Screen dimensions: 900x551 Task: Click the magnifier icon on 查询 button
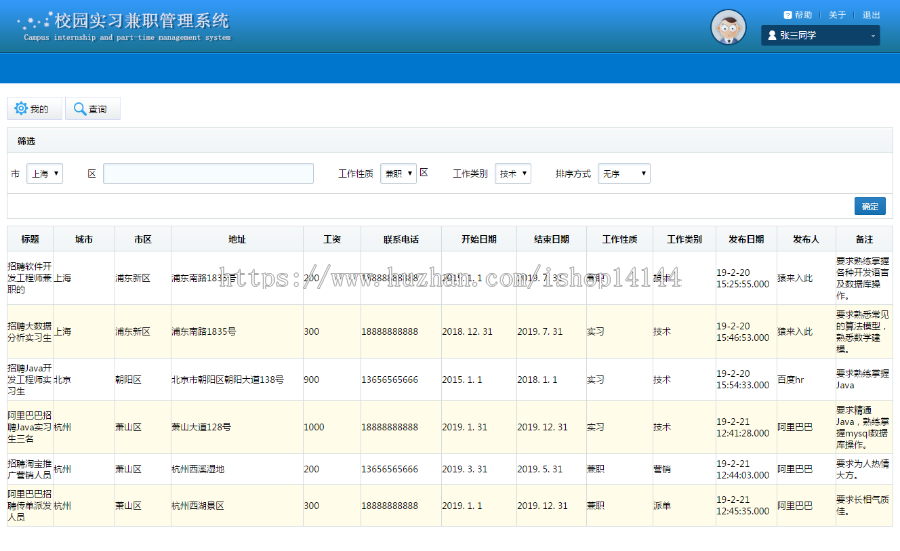coord(80,108)
